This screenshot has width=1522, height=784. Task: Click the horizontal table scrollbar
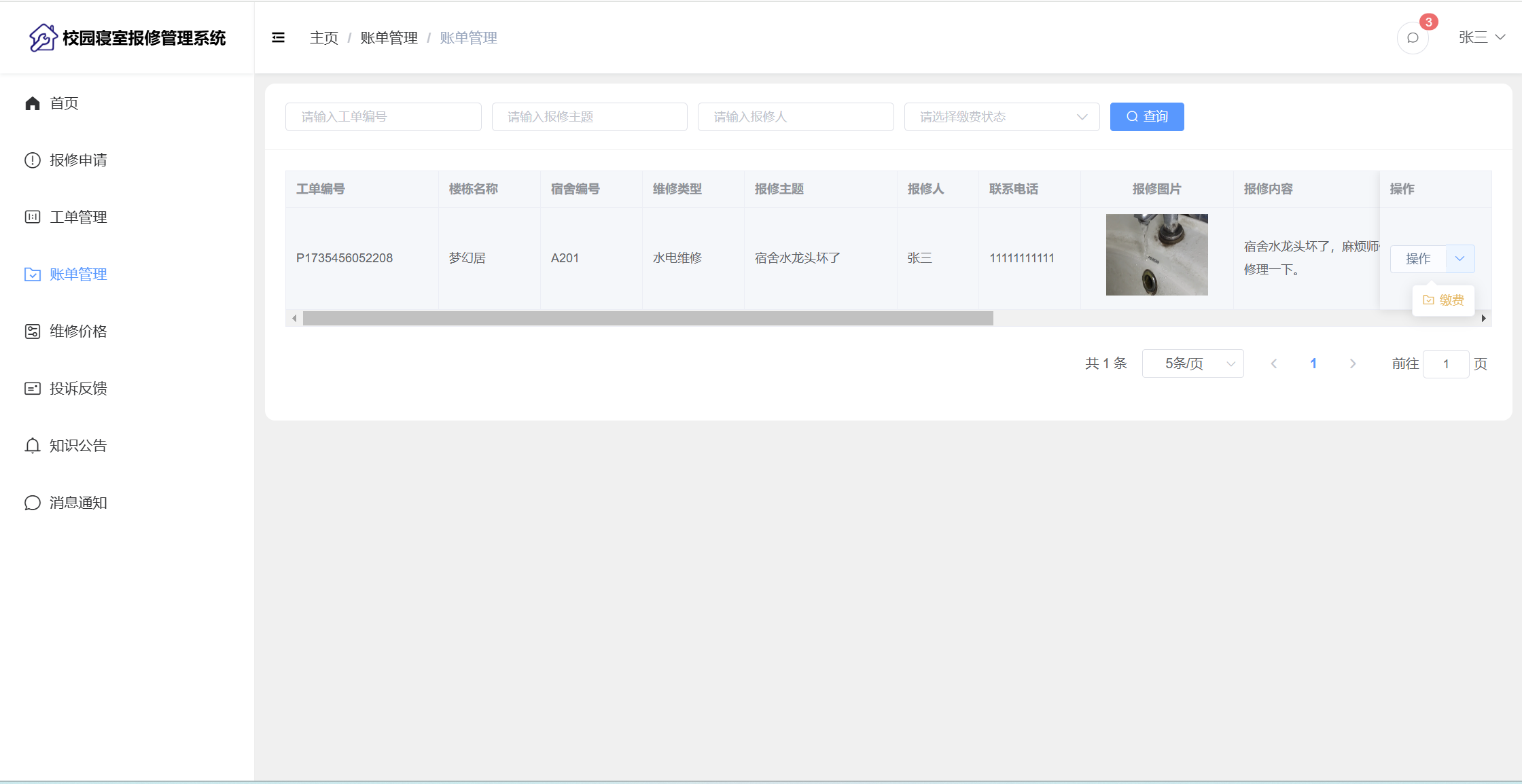coord(647,319)
